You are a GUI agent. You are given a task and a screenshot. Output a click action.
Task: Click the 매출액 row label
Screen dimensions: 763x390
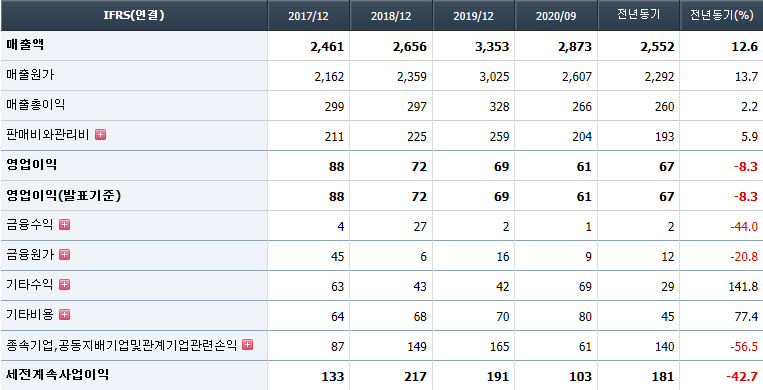25,45
